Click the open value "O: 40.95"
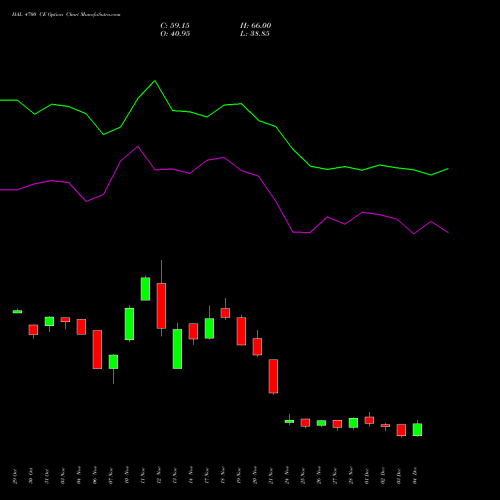The width and height of the screenshot is (500, 500). (x=175, y=34)
